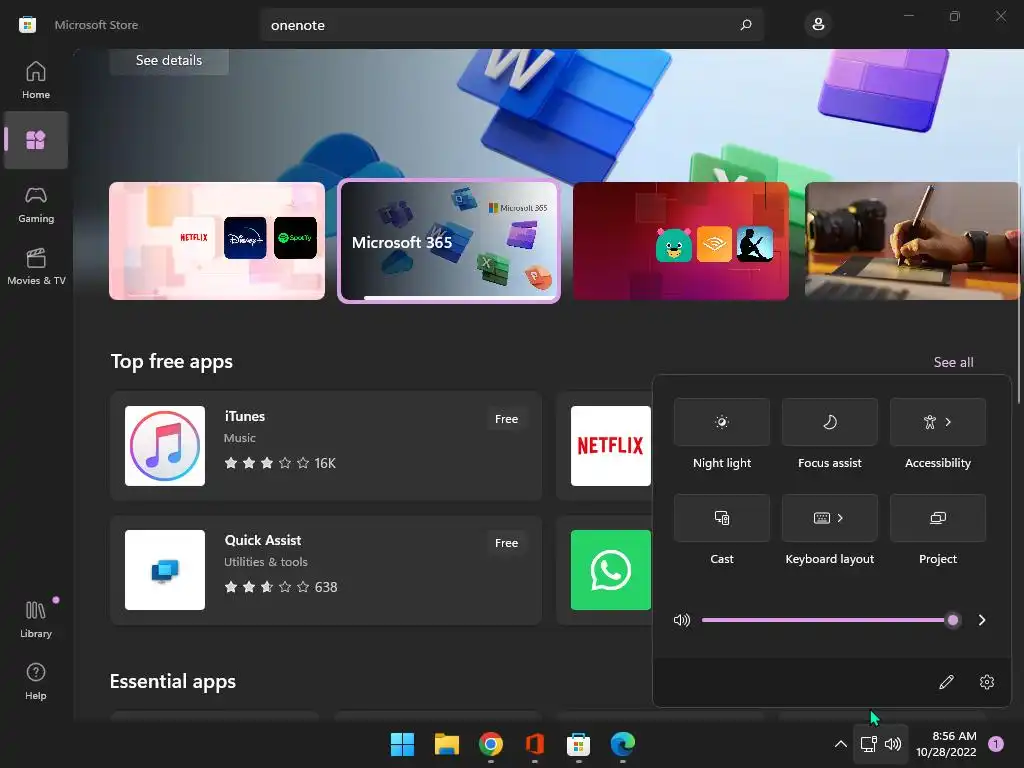The height and width of the screenshot is (768, 1024).
Task: Open the iTunes app icon
Action: click(x=165, y=446)
